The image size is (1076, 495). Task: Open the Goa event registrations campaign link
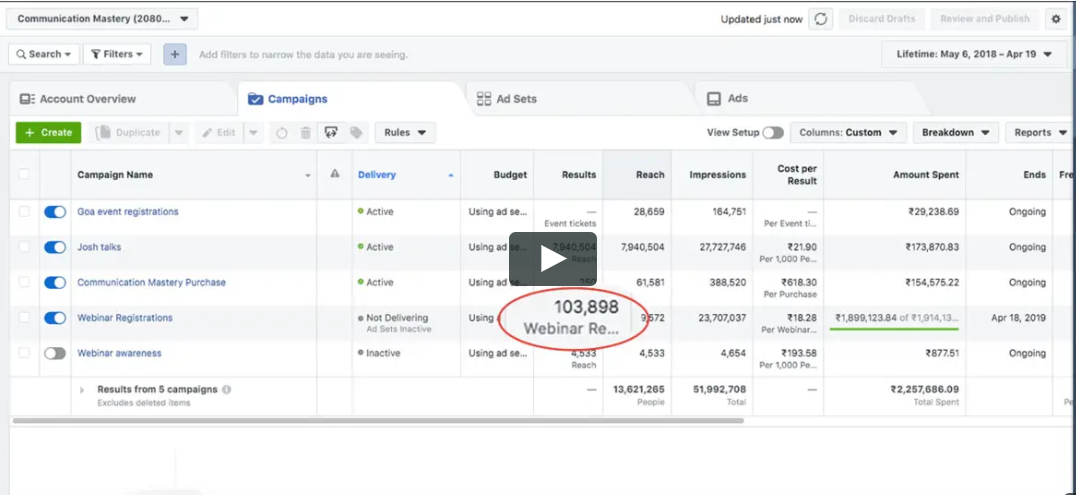click(128, 211)
